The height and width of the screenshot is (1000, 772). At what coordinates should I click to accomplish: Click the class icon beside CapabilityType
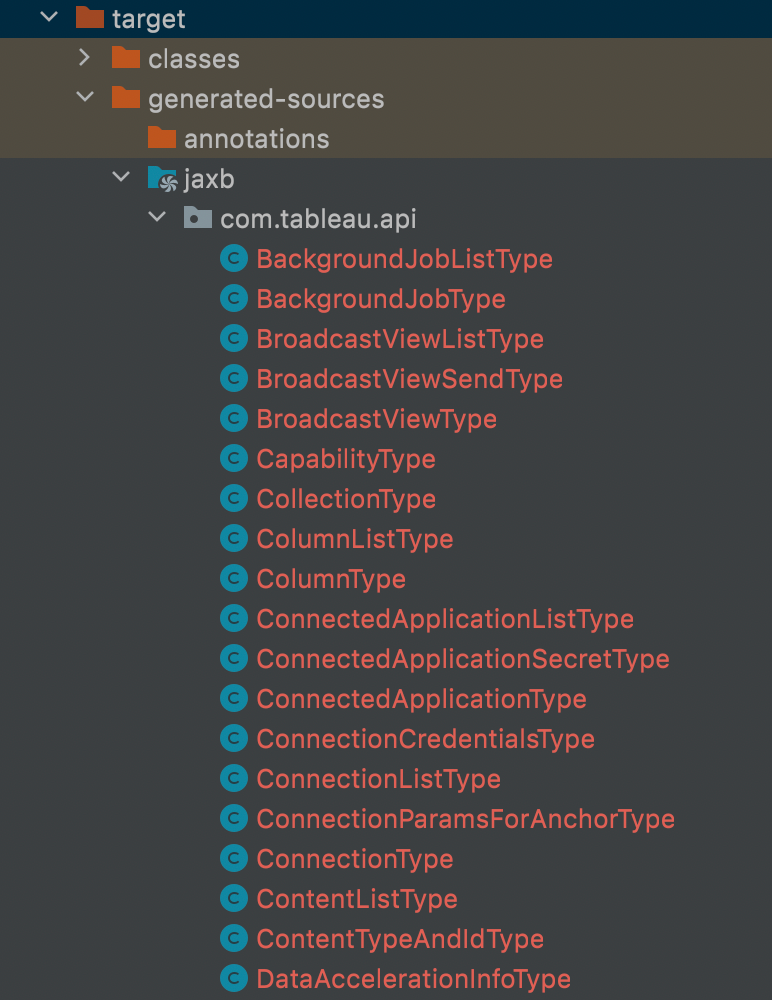[233, 458]
